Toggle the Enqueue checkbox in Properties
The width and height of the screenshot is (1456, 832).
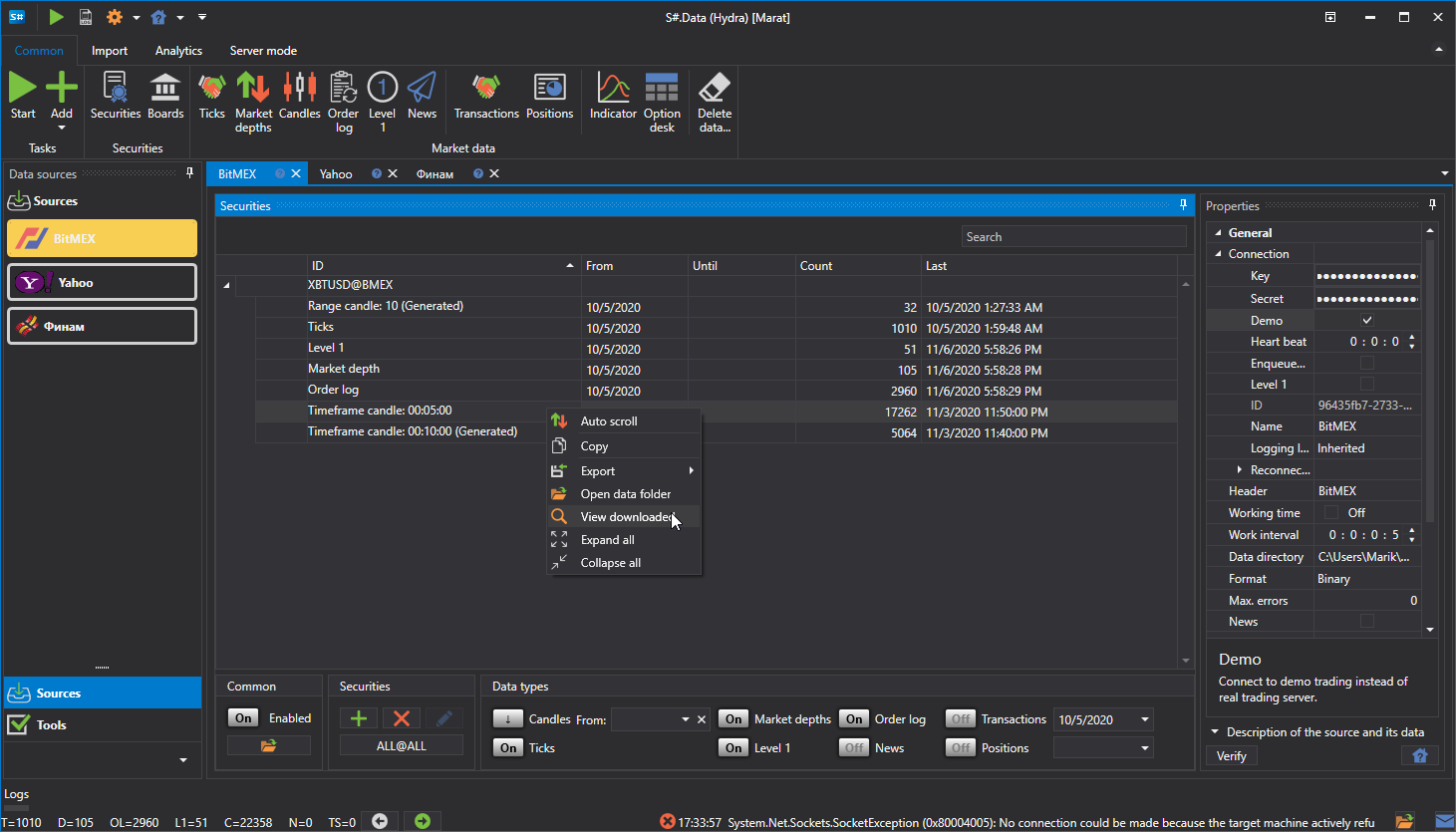tap(1367, 364)
